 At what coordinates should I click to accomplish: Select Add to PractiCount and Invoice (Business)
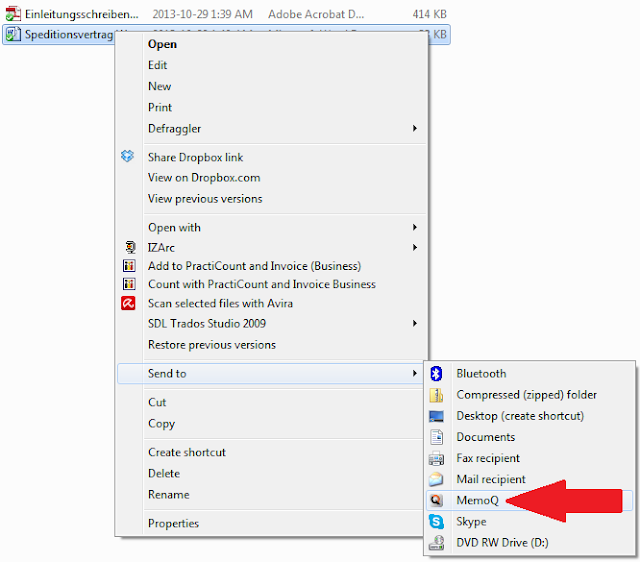[254, 266]
